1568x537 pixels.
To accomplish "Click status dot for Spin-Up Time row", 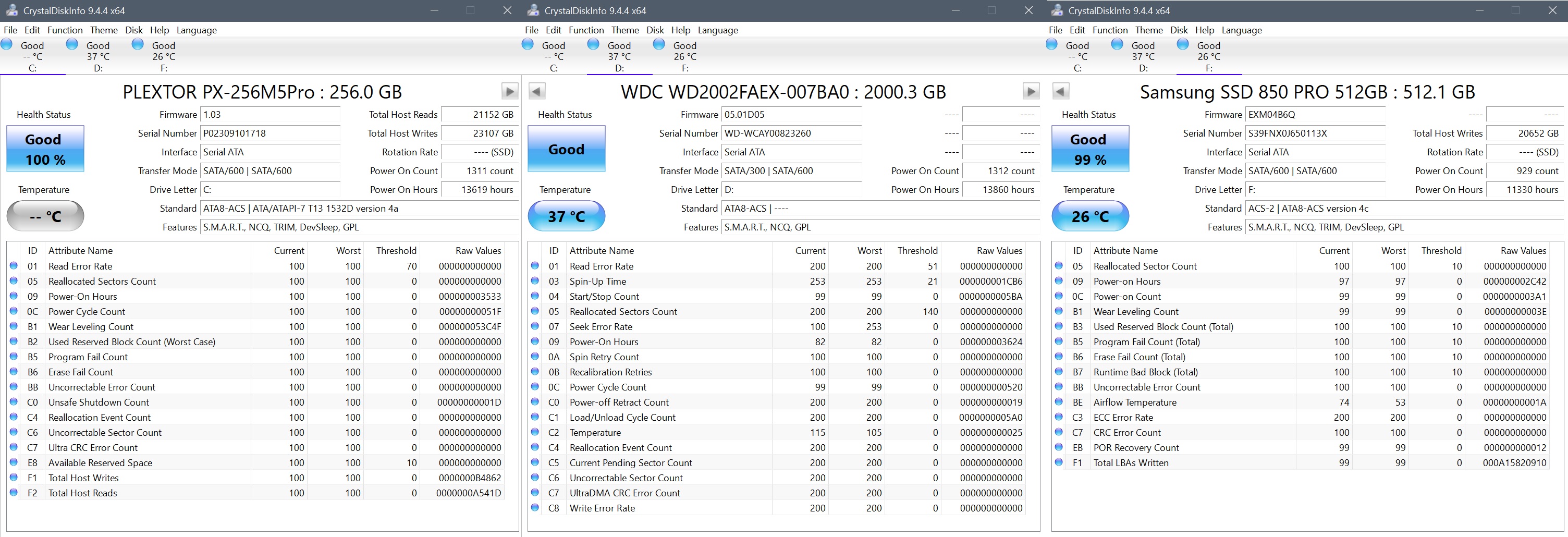I will click(x=535, y=282).
